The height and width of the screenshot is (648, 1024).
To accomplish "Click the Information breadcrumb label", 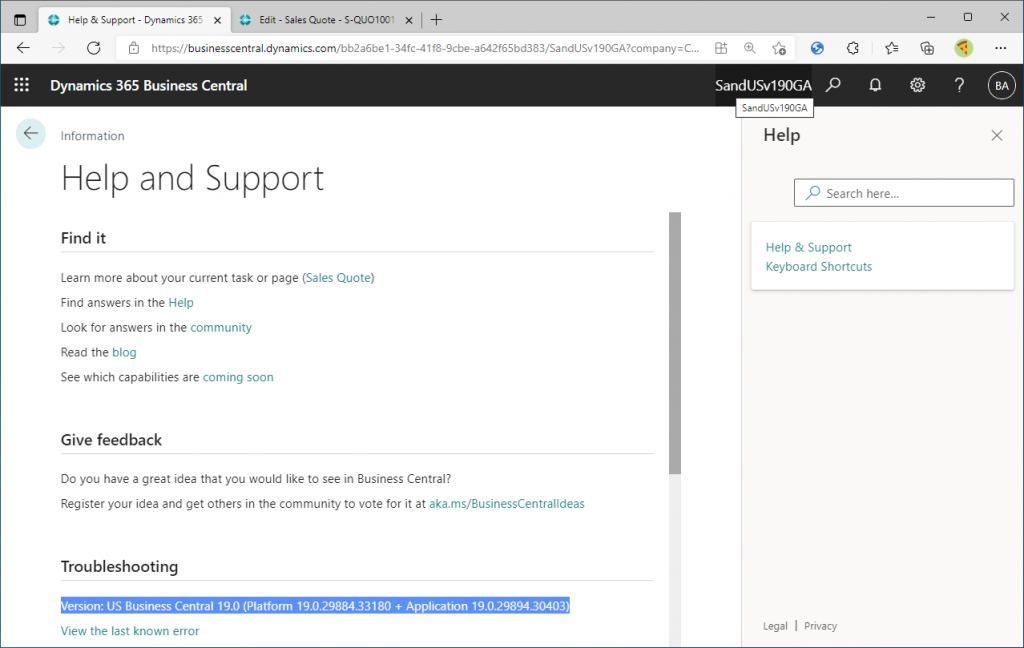I will coord(92,136).
